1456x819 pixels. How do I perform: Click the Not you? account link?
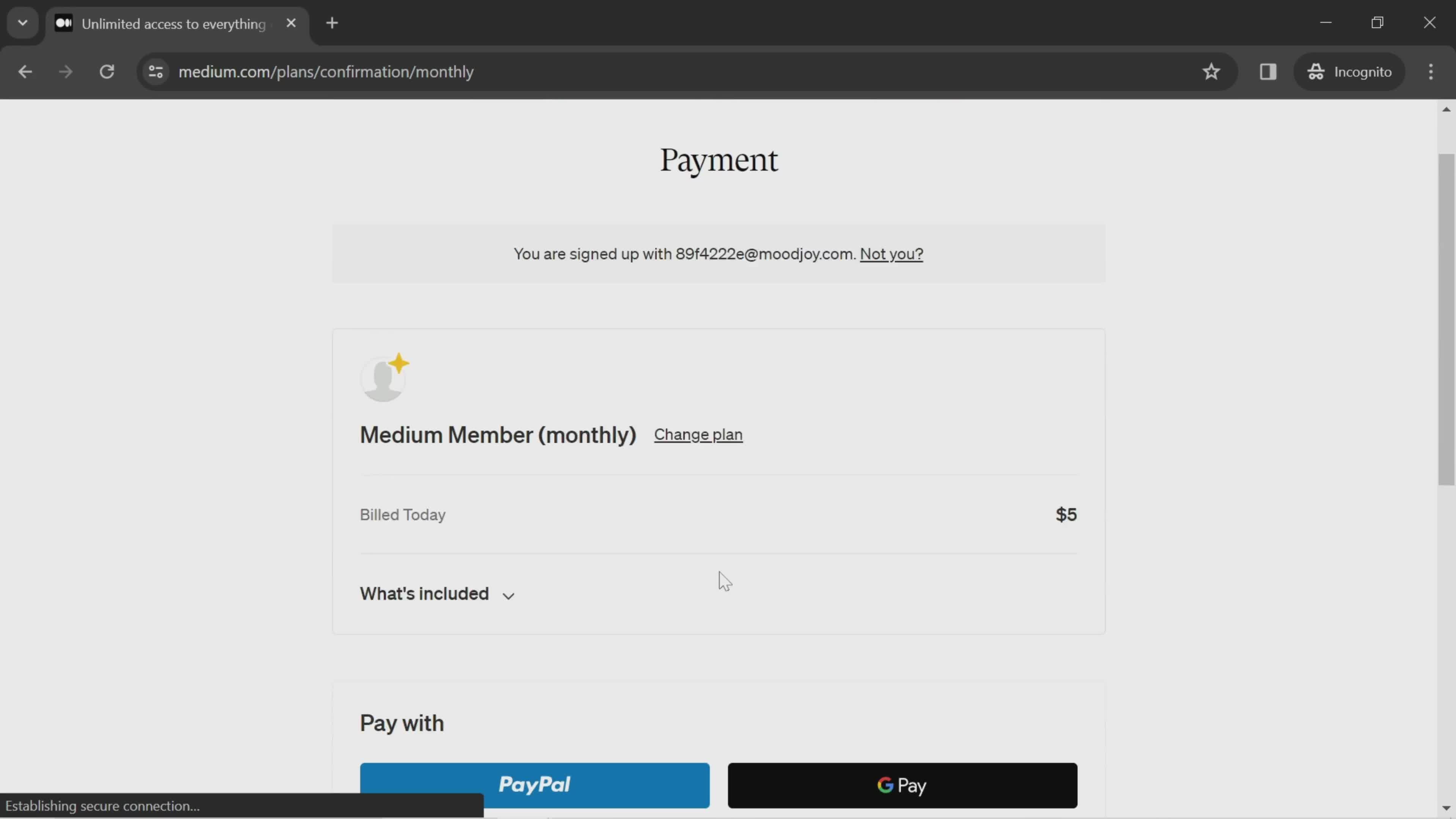tap(891, 253)
